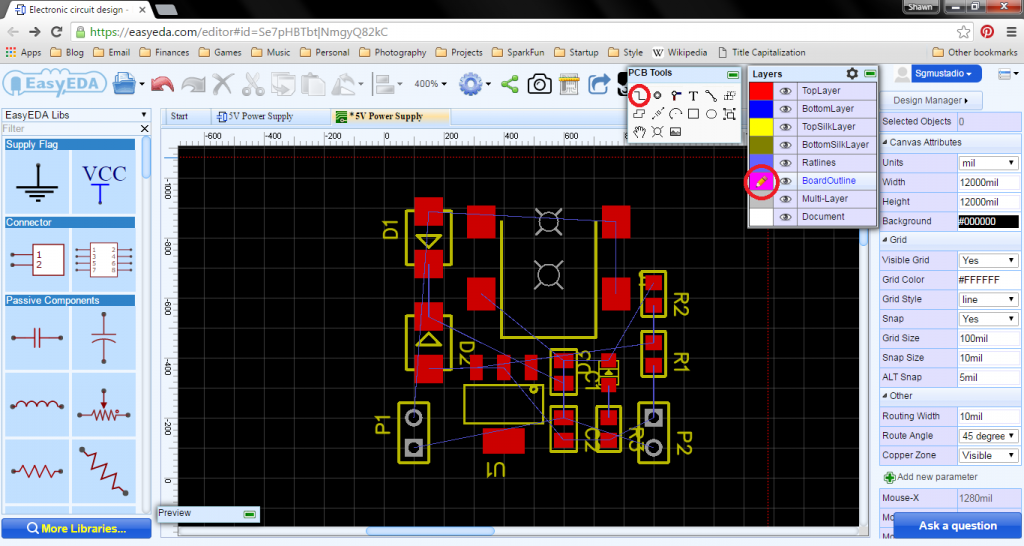Select the Track routing tool in PCB Tools

(x=639, y=95)
